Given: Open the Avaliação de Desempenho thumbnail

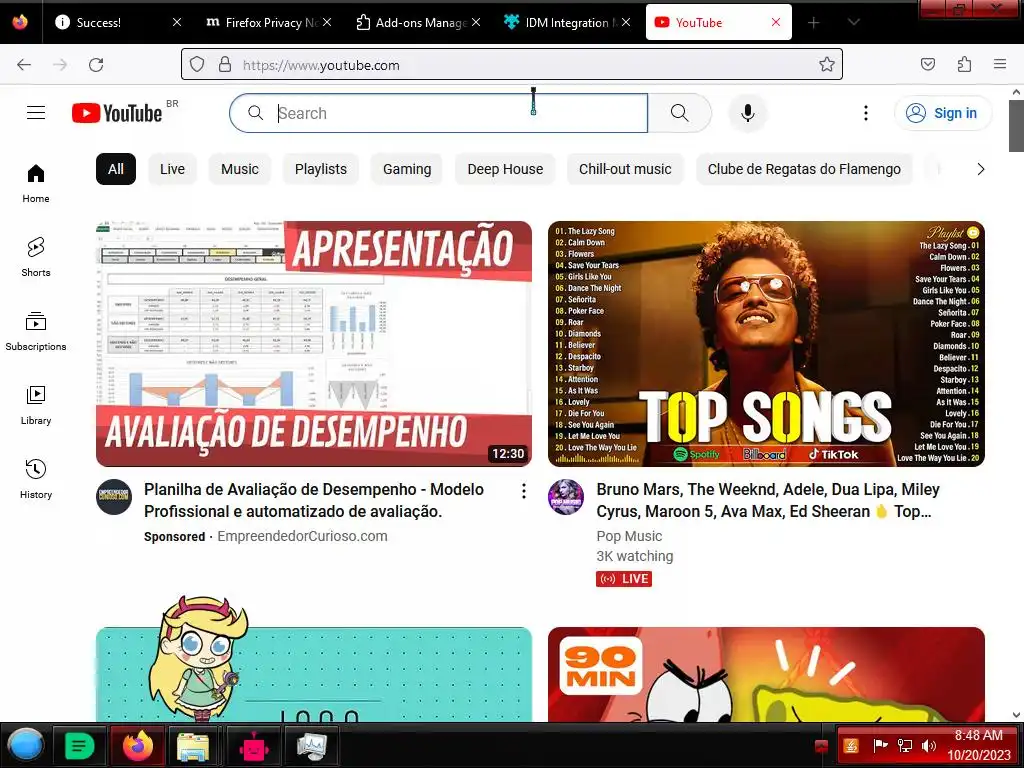Looking at the screenshot, I should tap(314, 344).
